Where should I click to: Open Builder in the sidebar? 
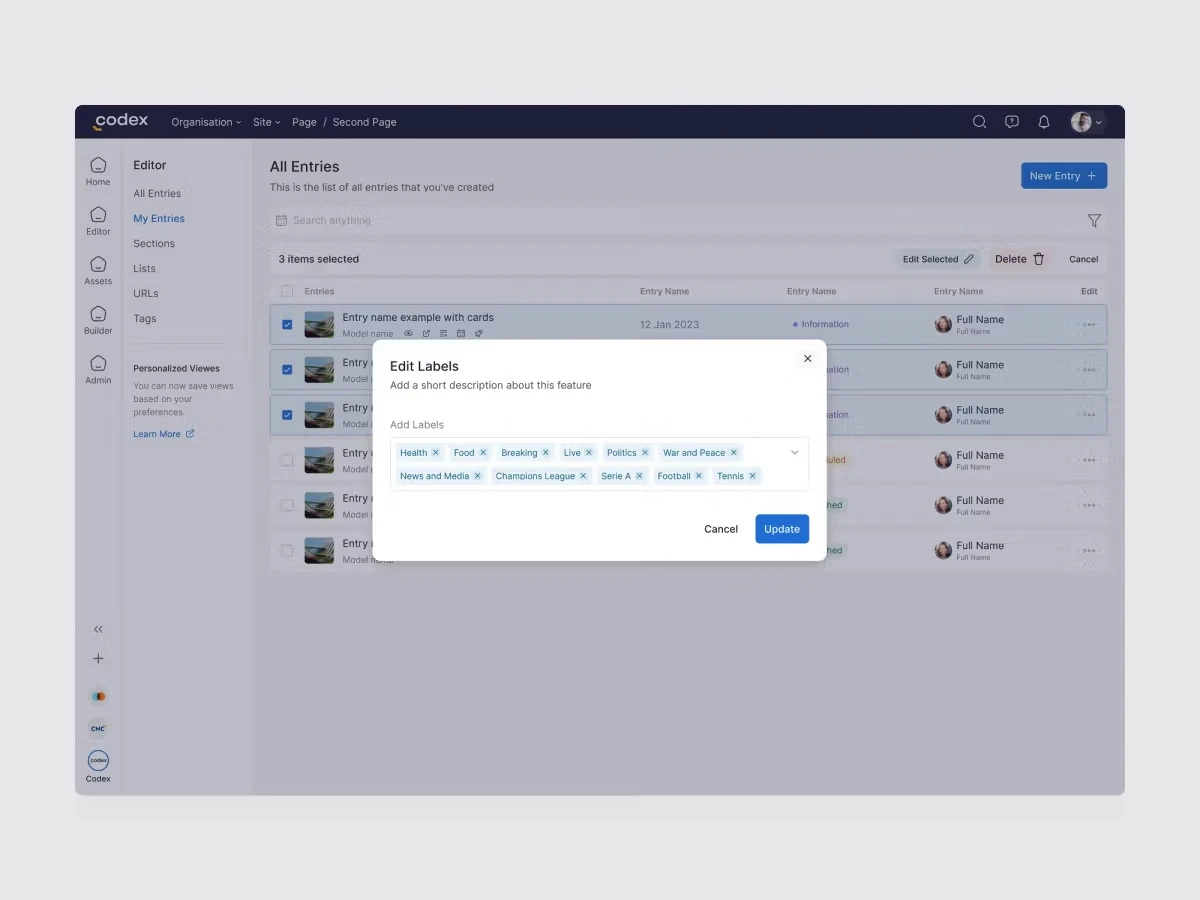click(98, 319)
